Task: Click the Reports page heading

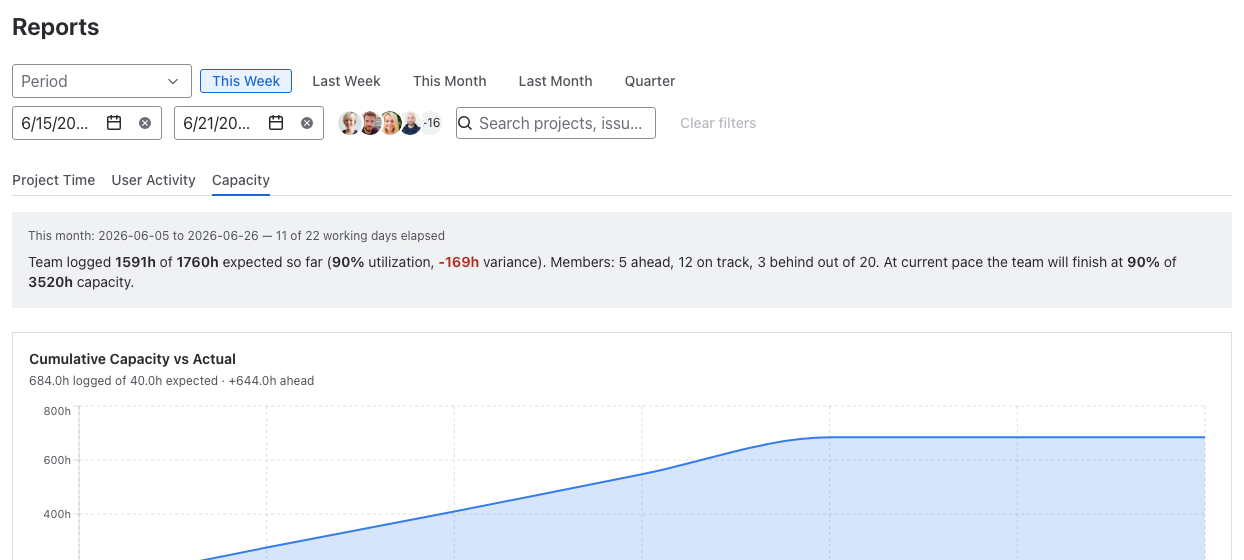Action: [x=56, y=27]
